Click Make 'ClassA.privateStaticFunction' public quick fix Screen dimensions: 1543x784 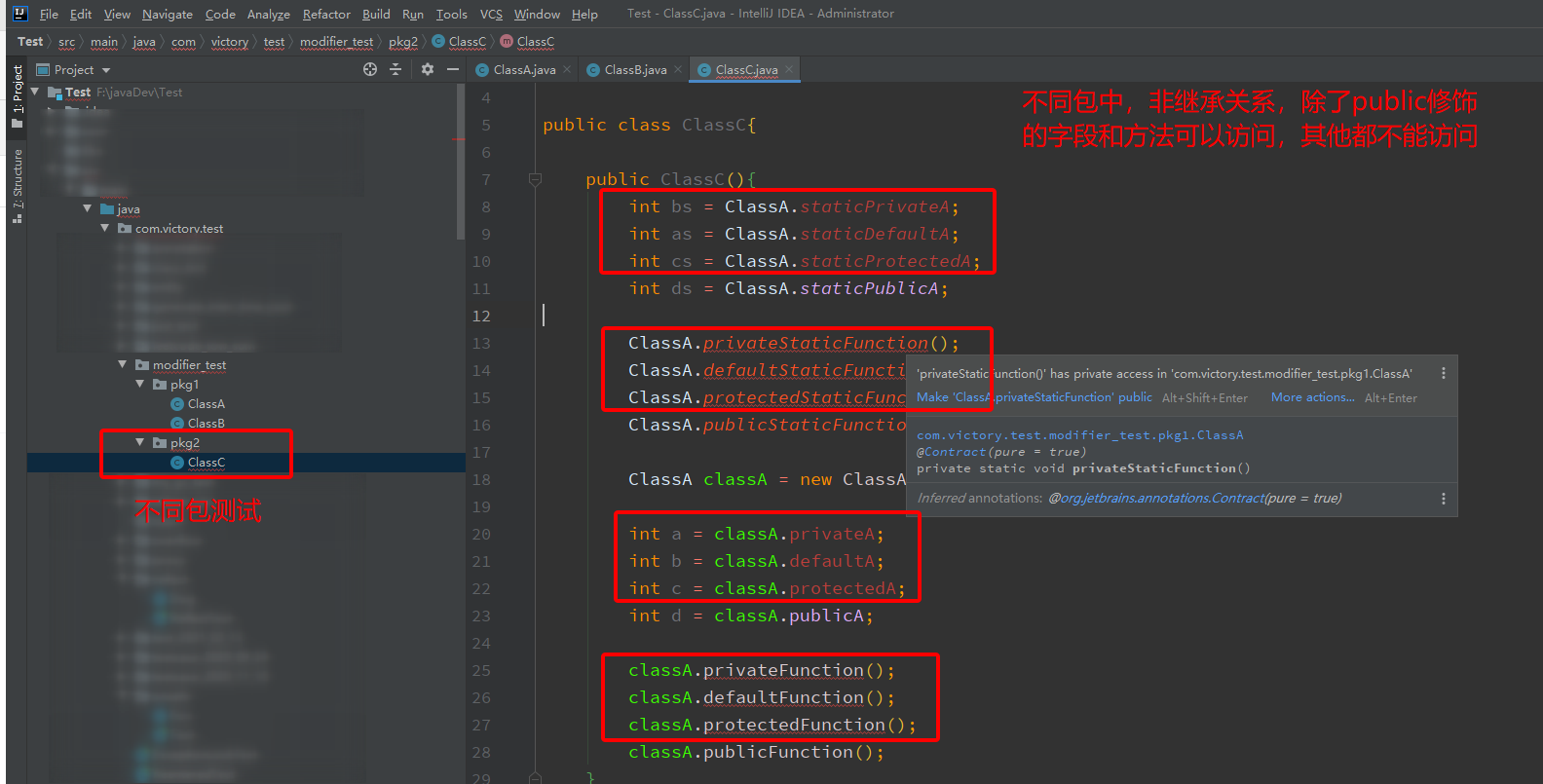point(1035,397)
